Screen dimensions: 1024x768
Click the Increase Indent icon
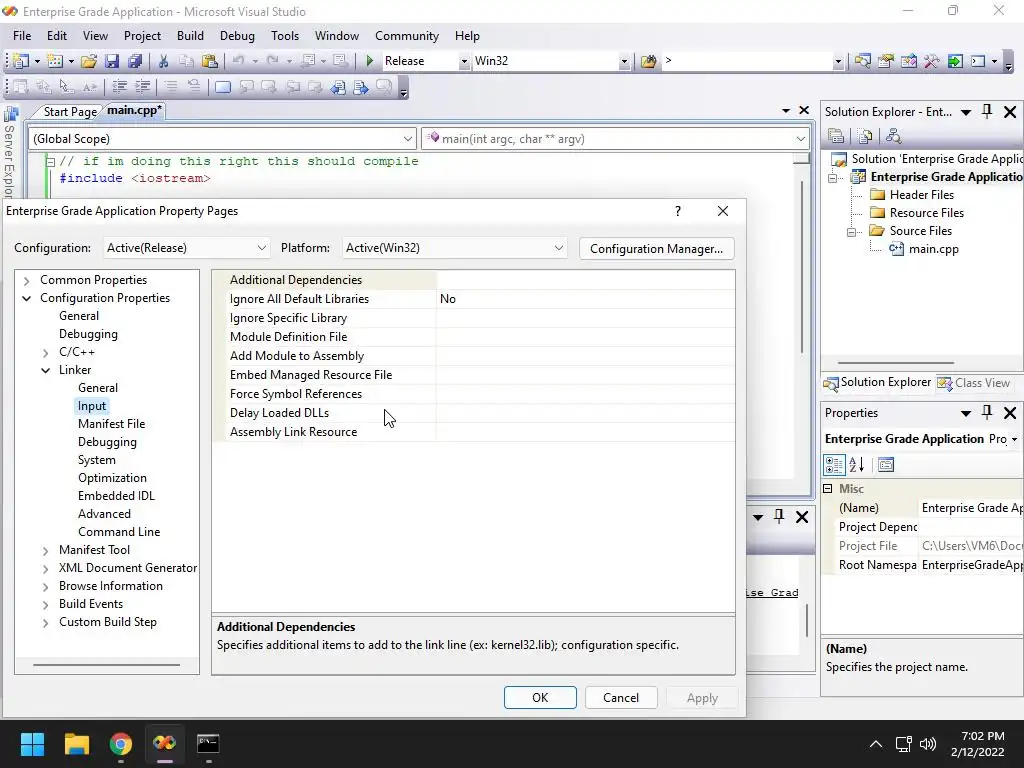click(142, 86)
